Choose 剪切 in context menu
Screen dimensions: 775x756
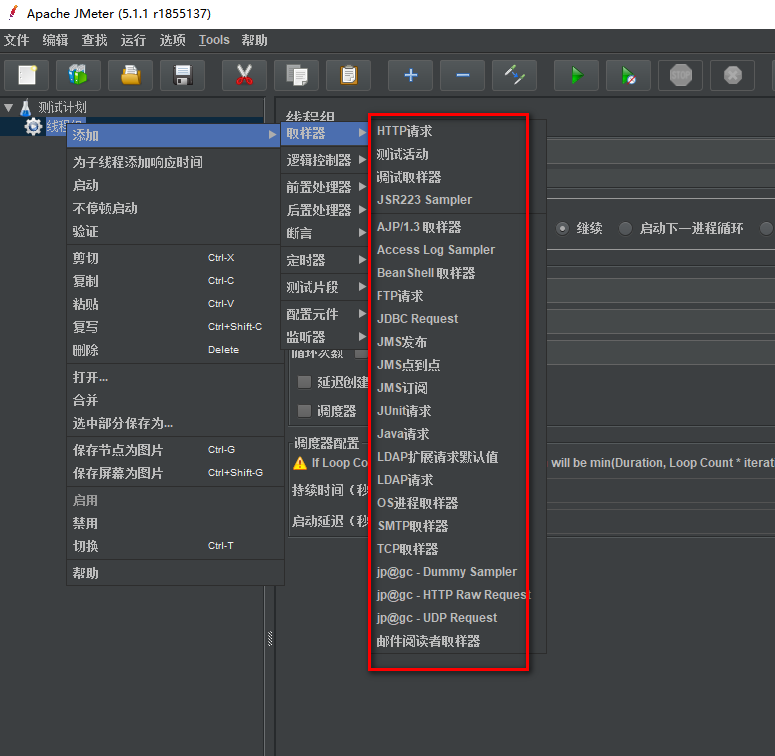tap(173, 258)
